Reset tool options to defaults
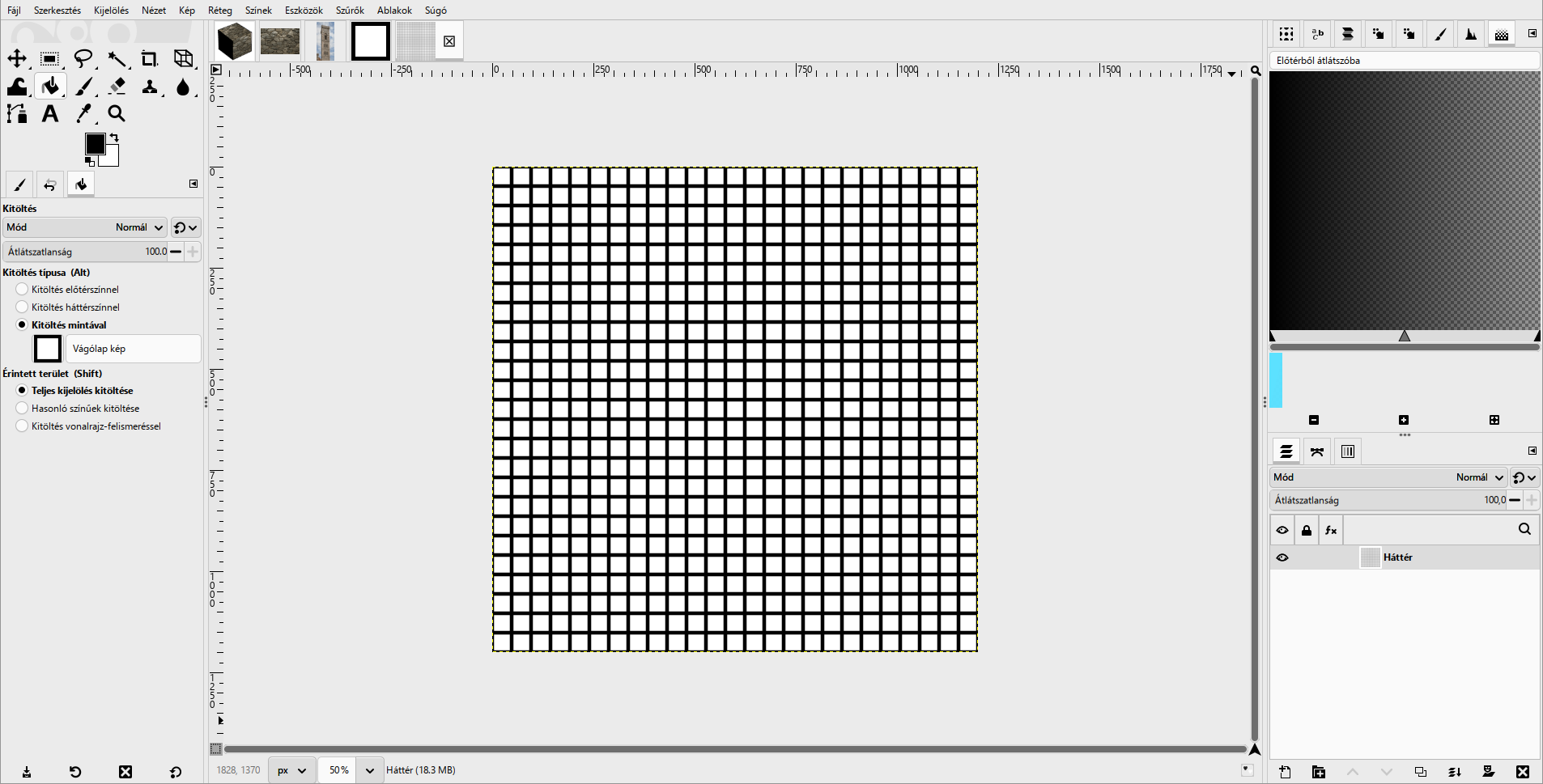Image resolution: width=1543 pixels, height=784 pixels. [176, 772]
